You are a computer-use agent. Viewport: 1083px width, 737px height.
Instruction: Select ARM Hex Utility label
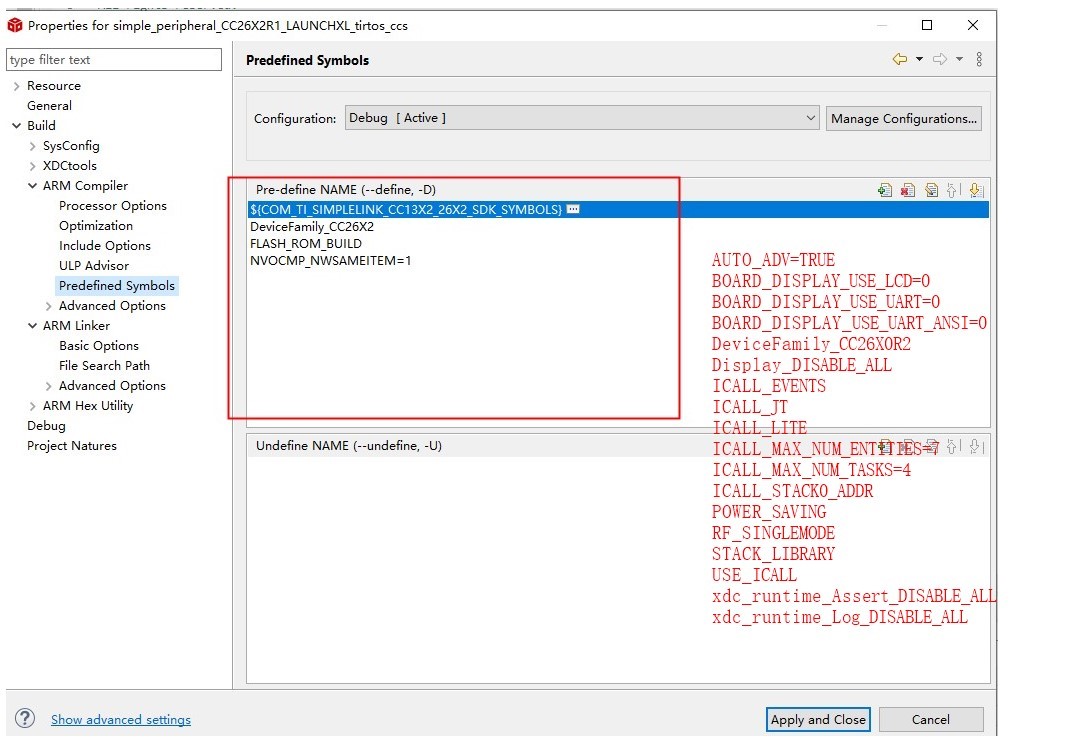click(x=88, y=406)
